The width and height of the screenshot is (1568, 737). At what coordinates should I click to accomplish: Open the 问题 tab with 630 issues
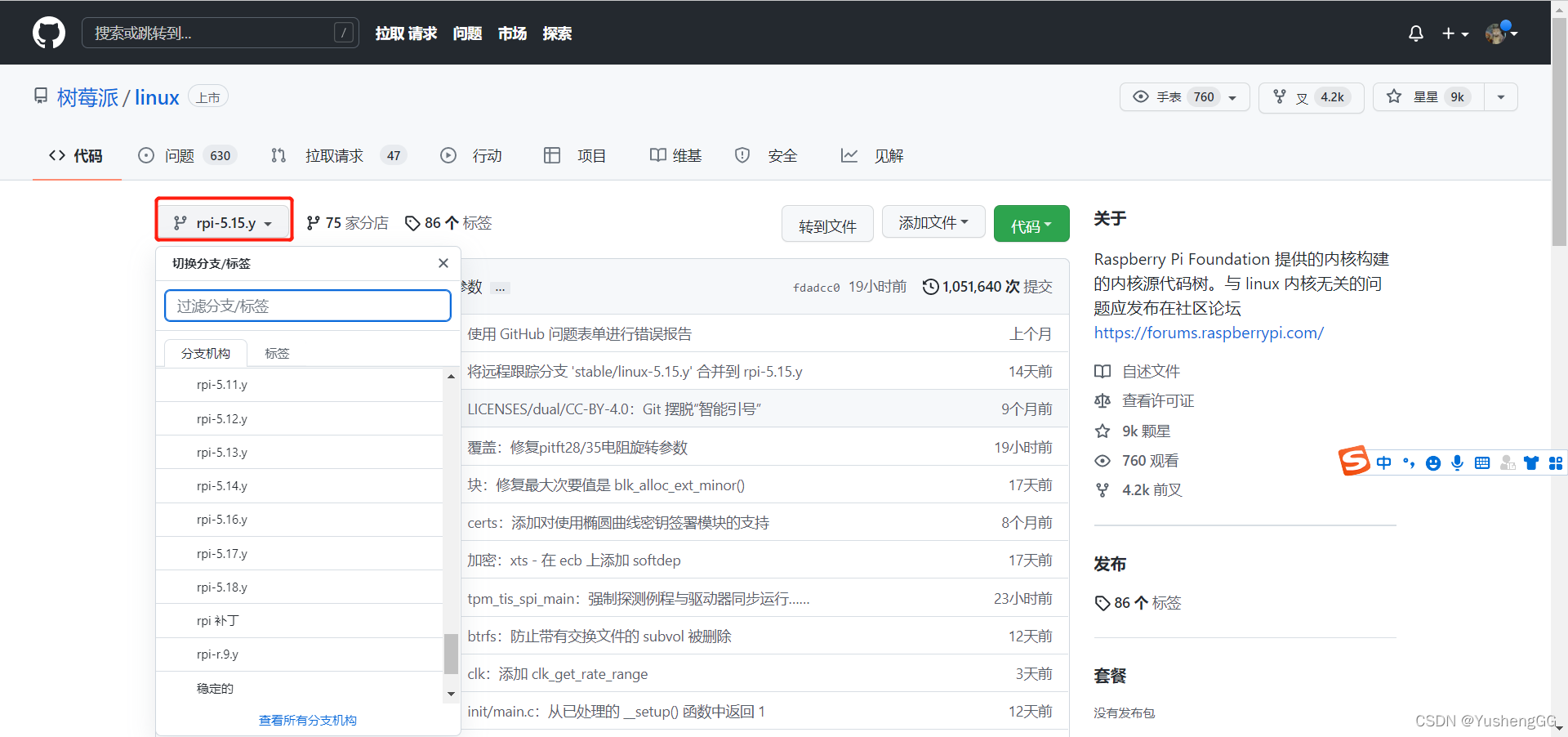[x=187, y=155]
